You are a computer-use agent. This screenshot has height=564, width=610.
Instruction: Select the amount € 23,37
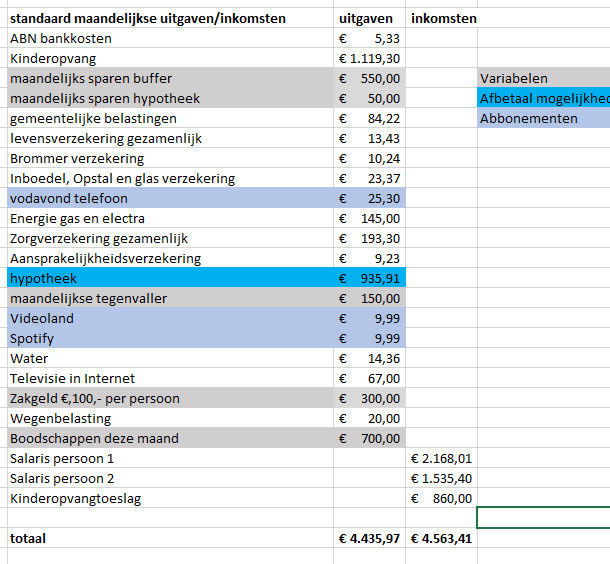tap(369, 179)
